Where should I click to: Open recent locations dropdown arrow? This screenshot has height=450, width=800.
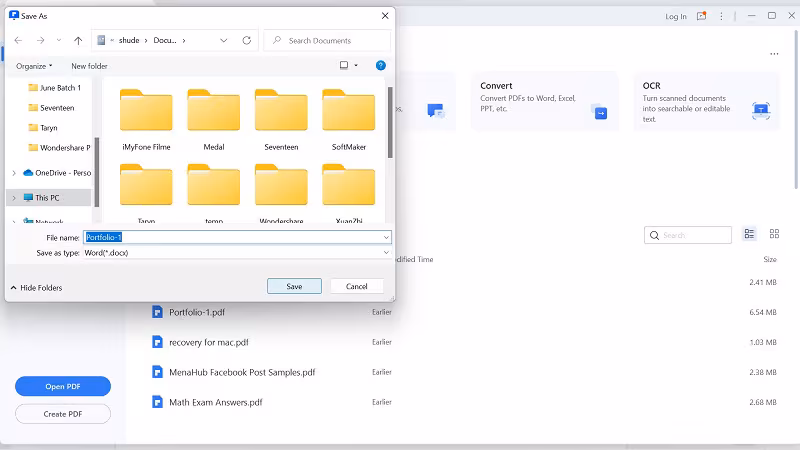point(59,40)
